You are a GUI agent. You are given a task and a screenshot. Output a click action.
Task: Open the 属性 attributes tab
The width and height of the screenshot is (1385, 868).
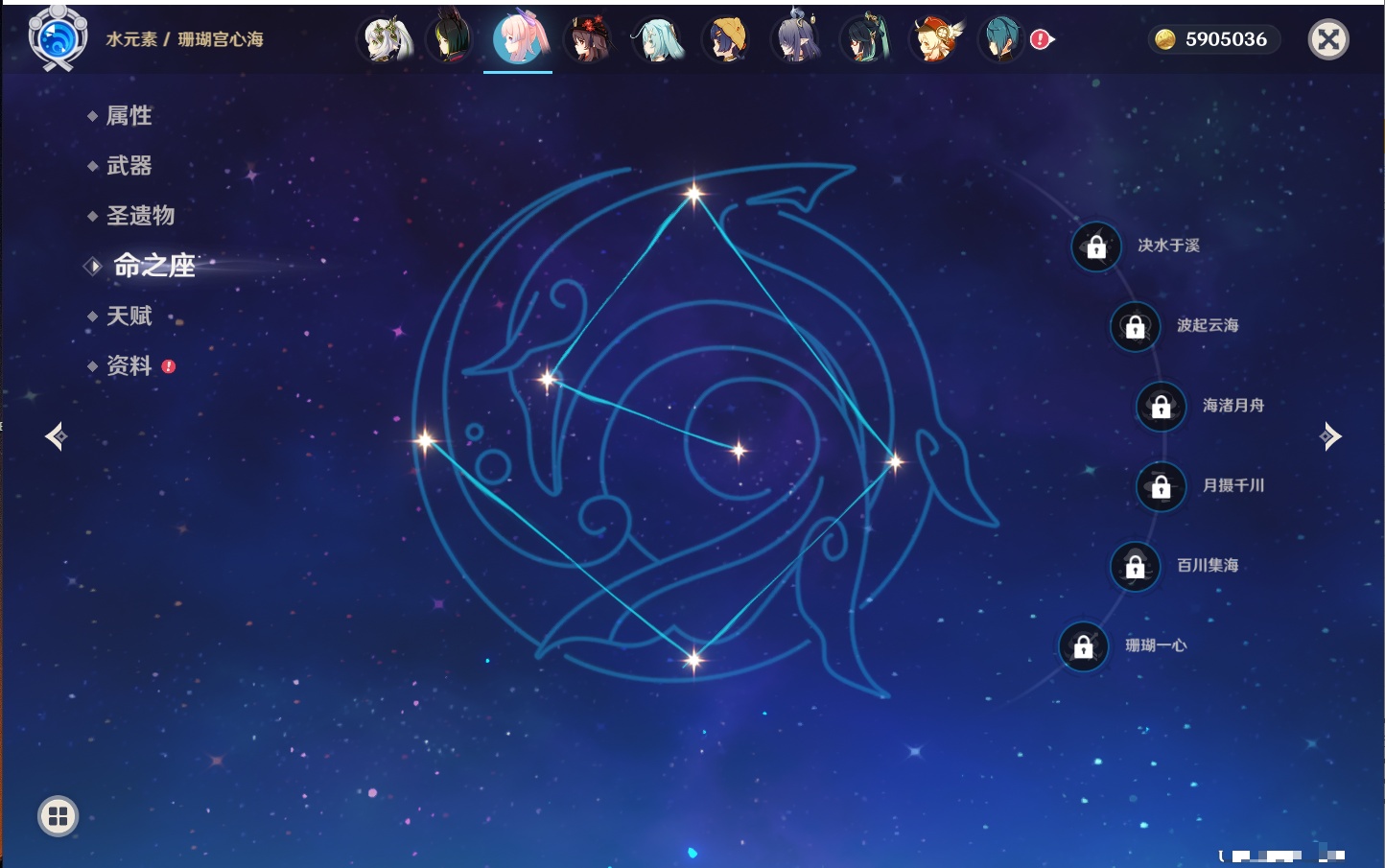129,116
